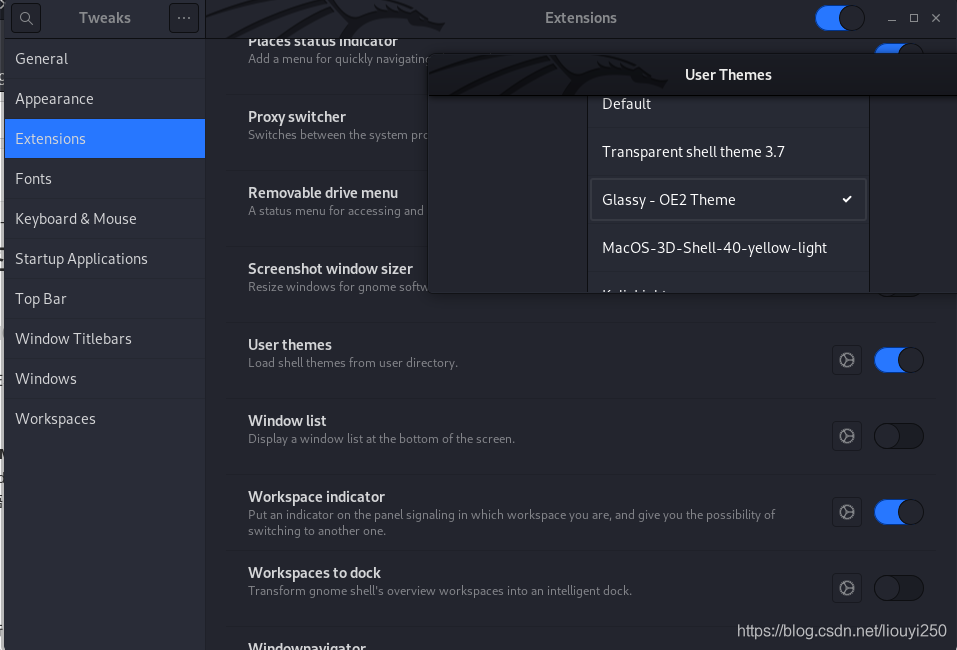This screenshot has height=650, width=957.
Task: Open Window list extension settings gear
Action: 847,436
